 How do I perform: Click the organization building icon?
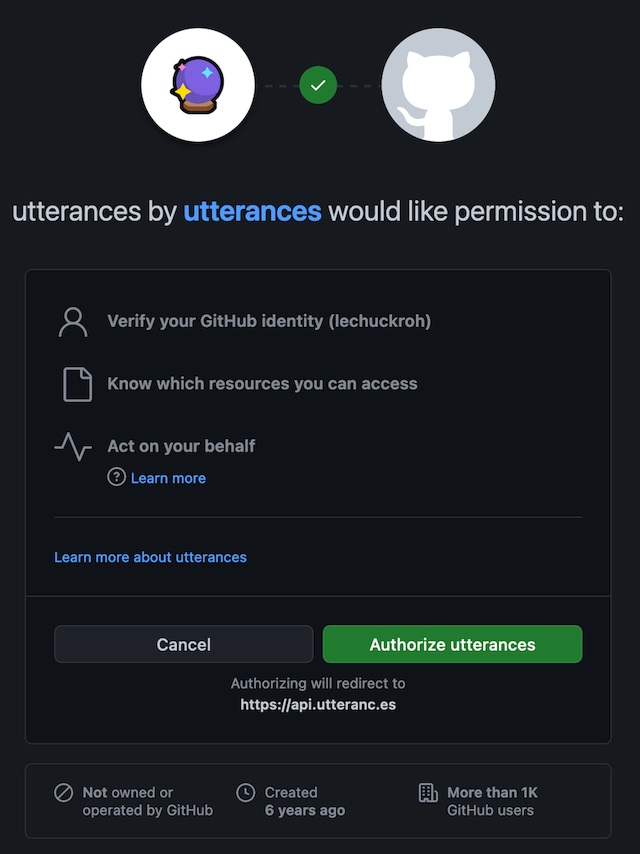click(428, 793)
